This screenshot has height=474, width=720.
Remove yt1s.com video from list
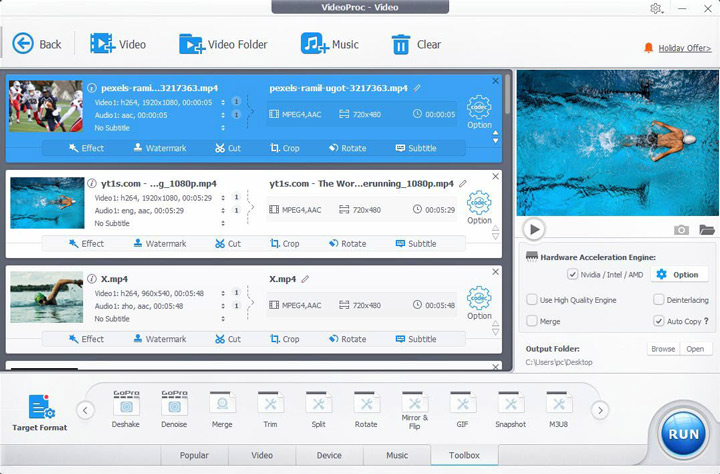tap(495, 176)
